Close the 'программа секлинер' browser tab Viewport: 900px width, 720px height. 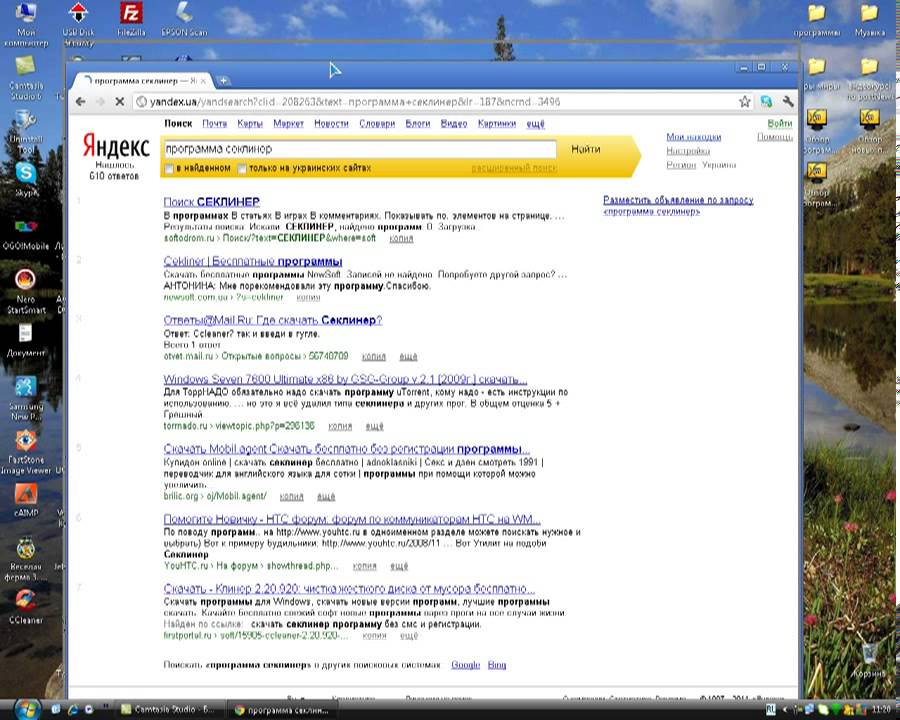pyautogui.click(x=204, y=81)
